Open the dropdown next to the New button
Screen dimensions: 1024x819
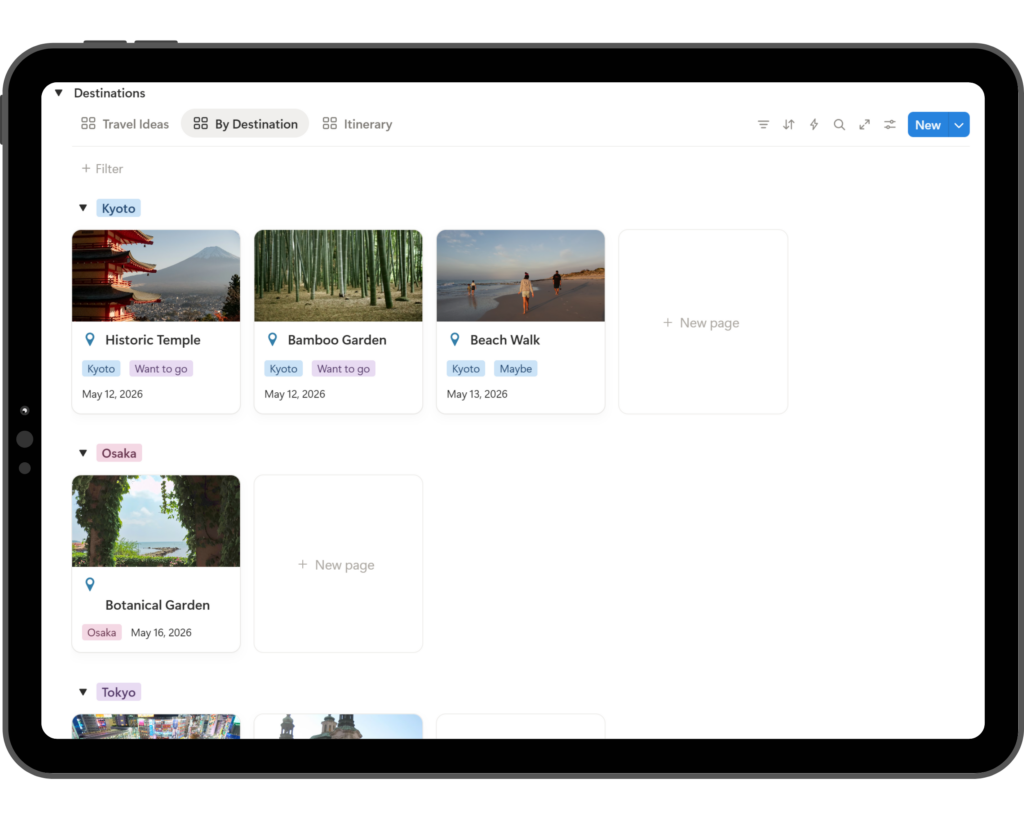tap(959, 124)
